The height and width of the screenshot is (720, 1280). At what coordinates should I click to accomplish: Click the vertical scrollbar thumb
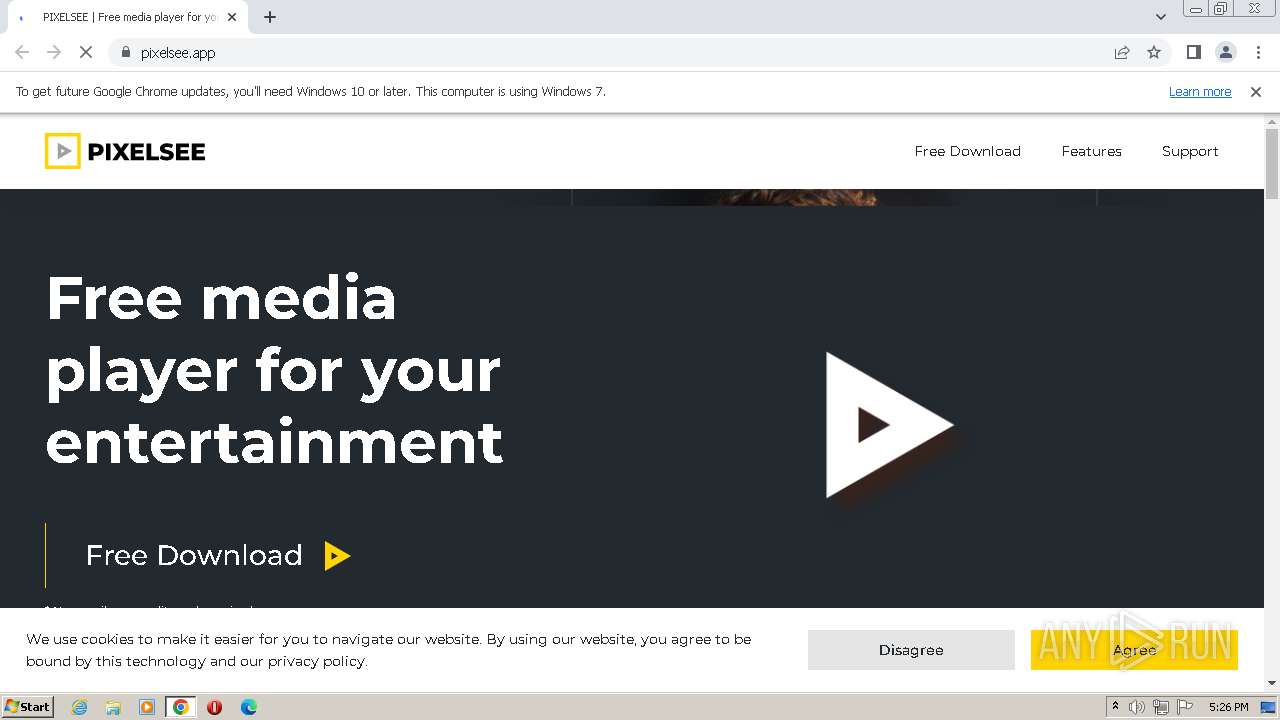[1272, 165]
